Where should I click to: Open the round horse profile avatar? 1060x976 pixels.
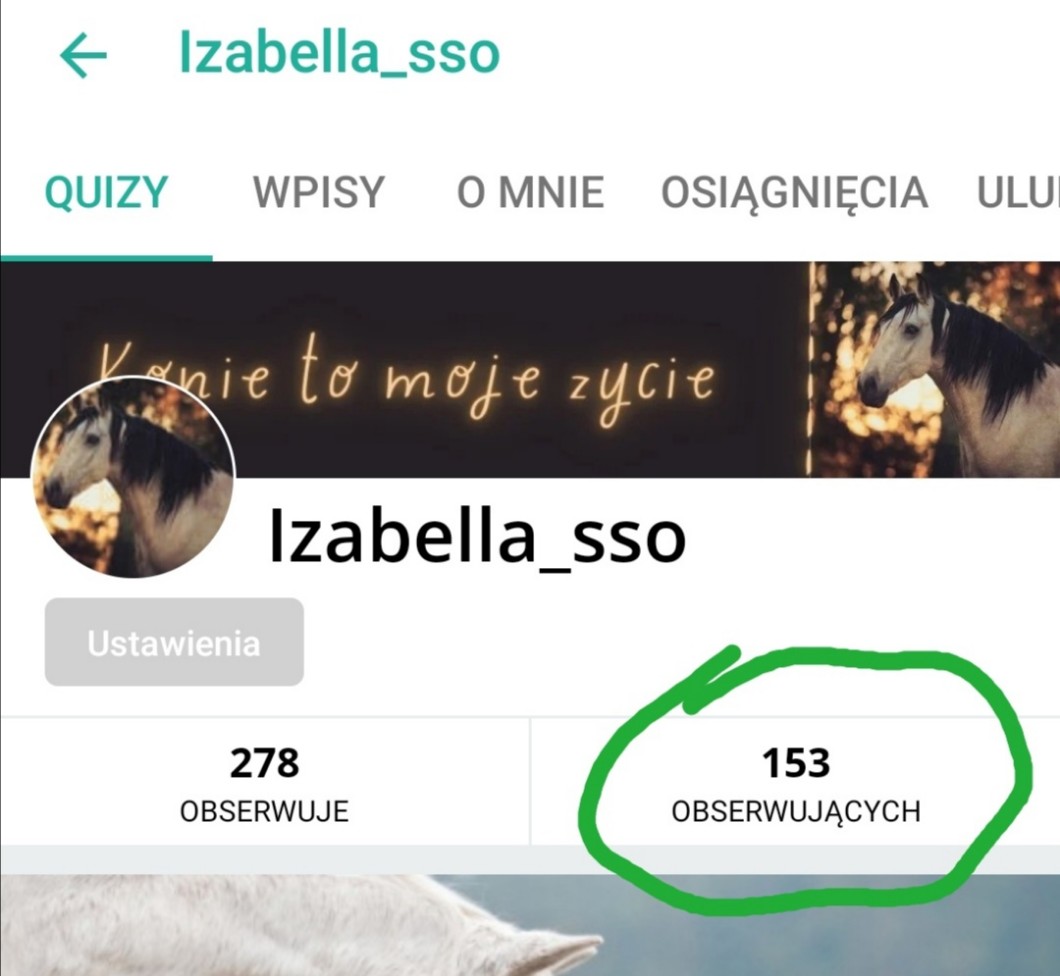[x=133, y=478]
